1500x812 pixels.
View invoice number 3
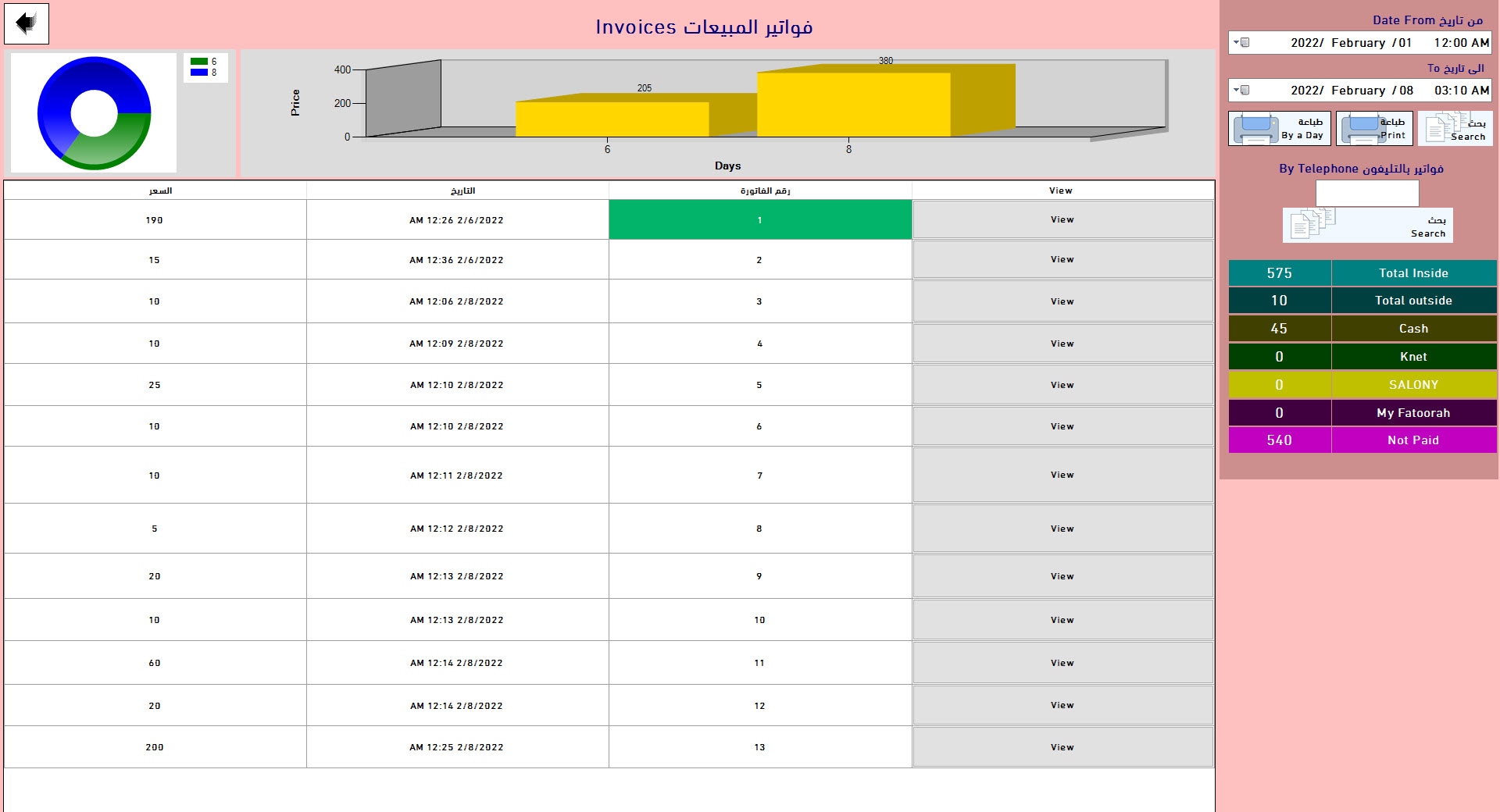pos(1062,301)
